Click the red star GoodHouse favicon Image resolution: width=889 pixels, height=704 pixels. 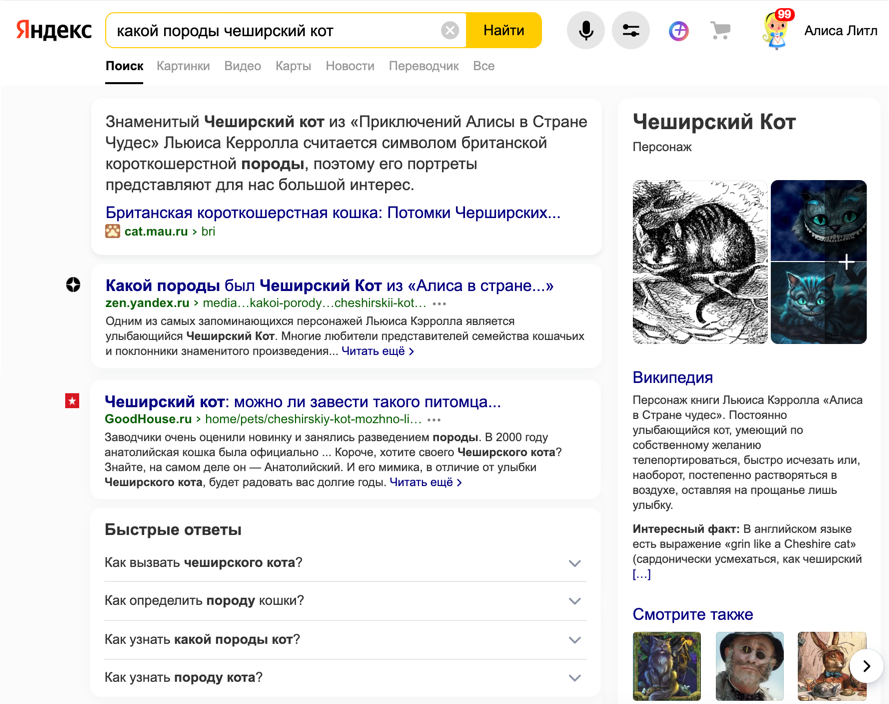pyautogui.click(x=72, y=401)
